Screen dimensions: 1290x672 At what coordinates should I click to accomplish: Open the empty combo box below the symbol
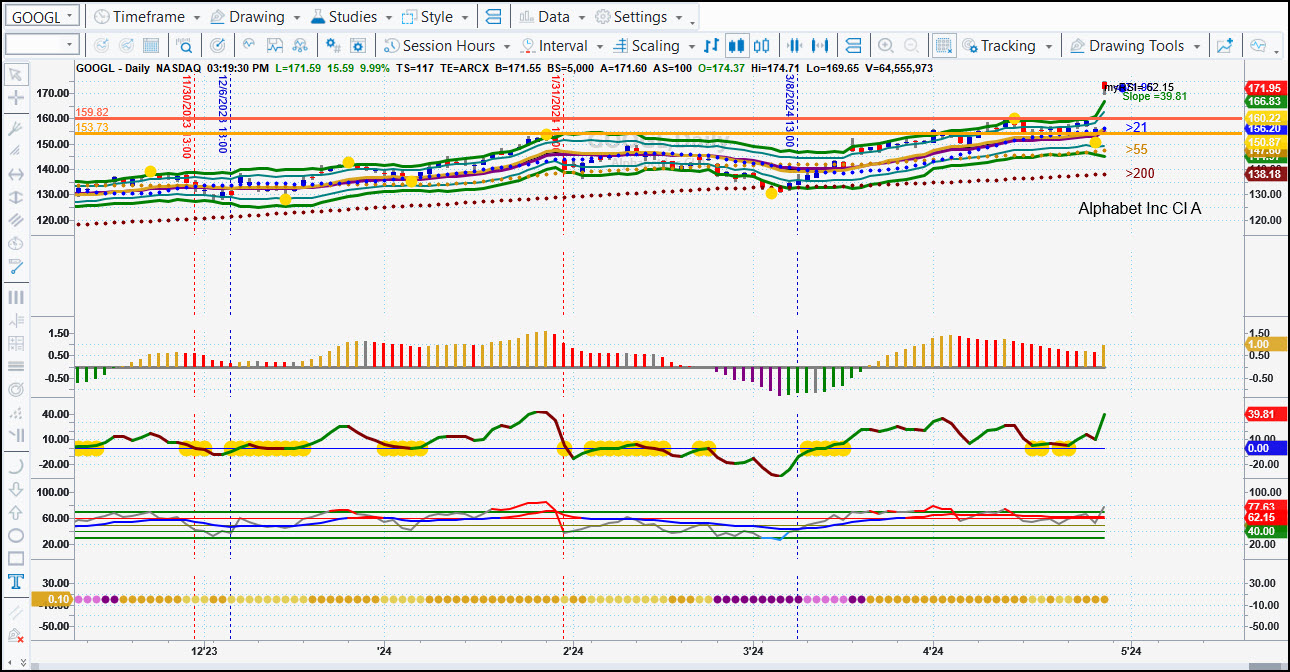(x=41, y=45)
